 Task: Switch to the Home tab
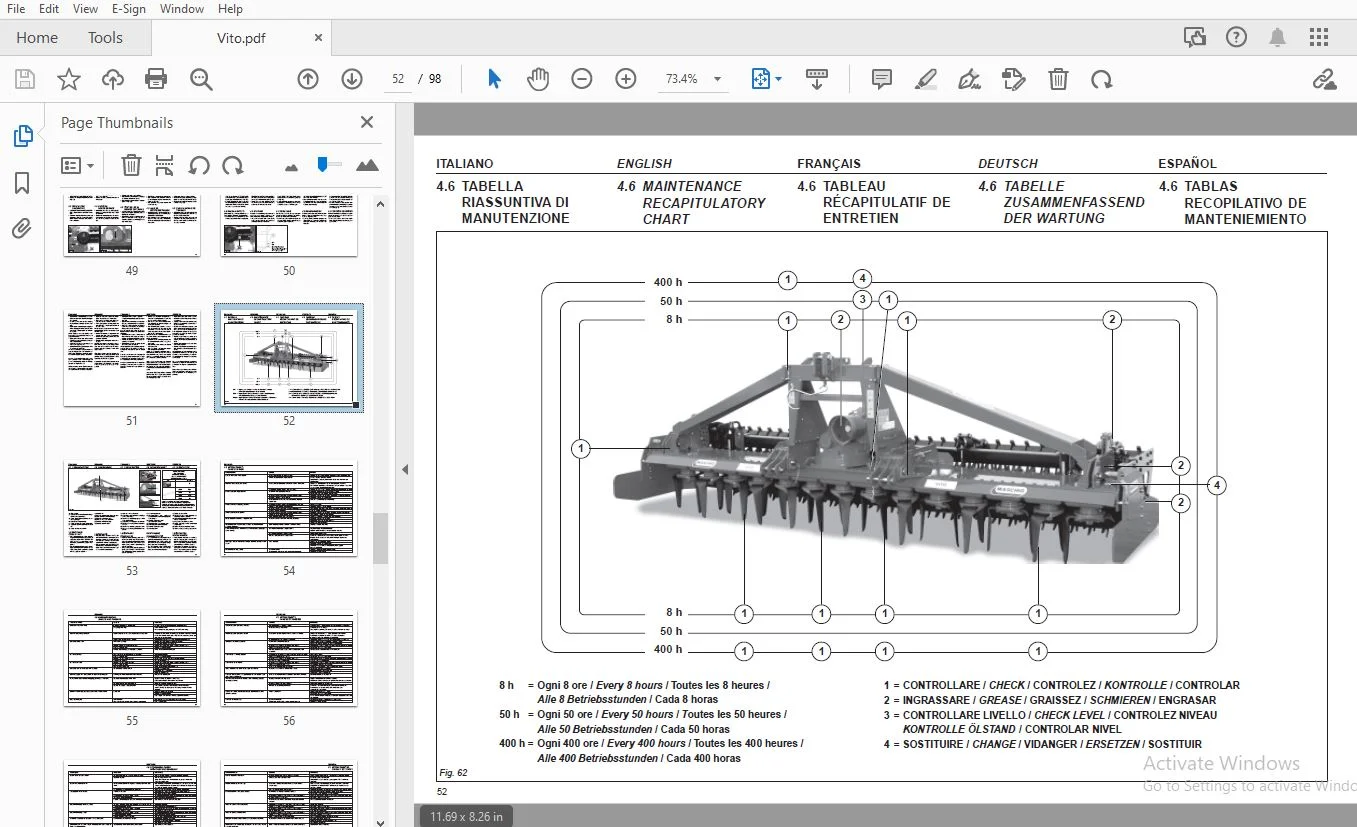[x=37, y=38]
